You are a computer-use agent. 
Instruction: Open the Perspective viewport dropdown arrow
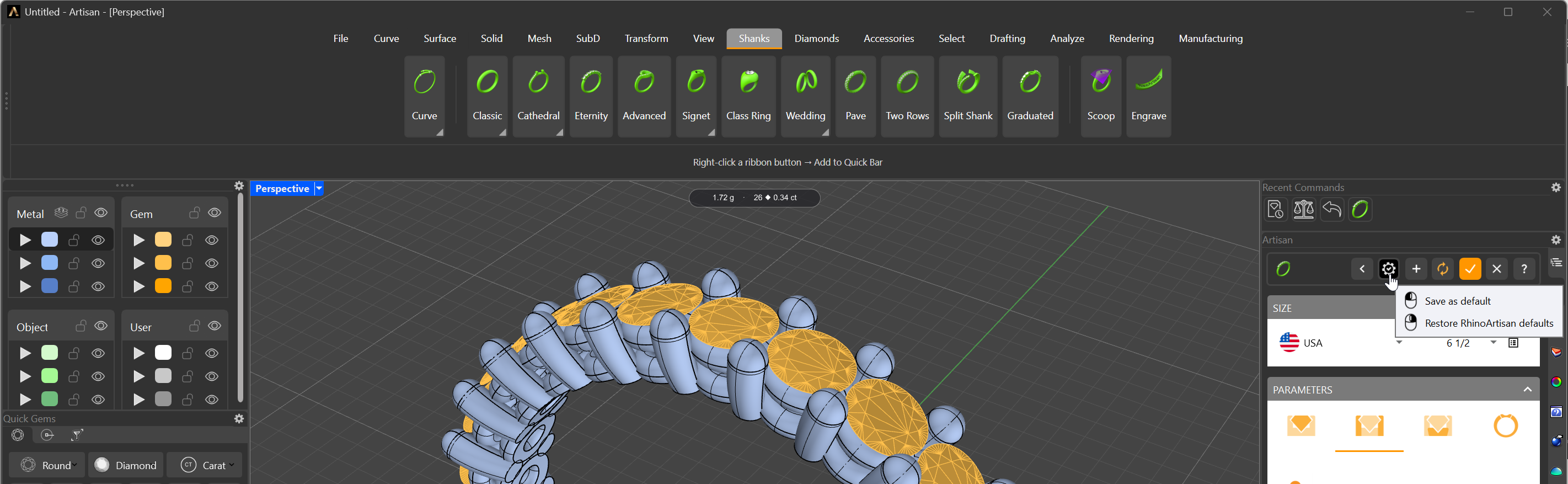[318, 189]
